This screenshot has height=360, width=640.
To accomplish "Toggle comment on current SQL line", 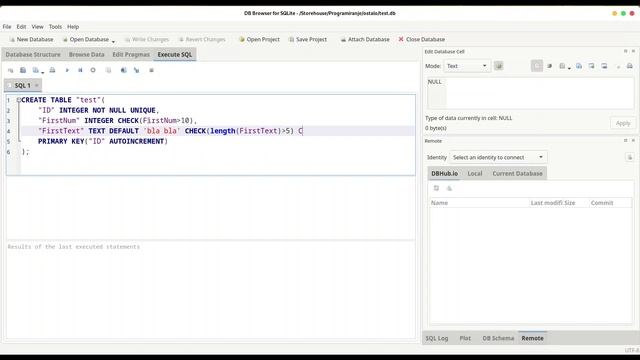I will click(151, 70).
